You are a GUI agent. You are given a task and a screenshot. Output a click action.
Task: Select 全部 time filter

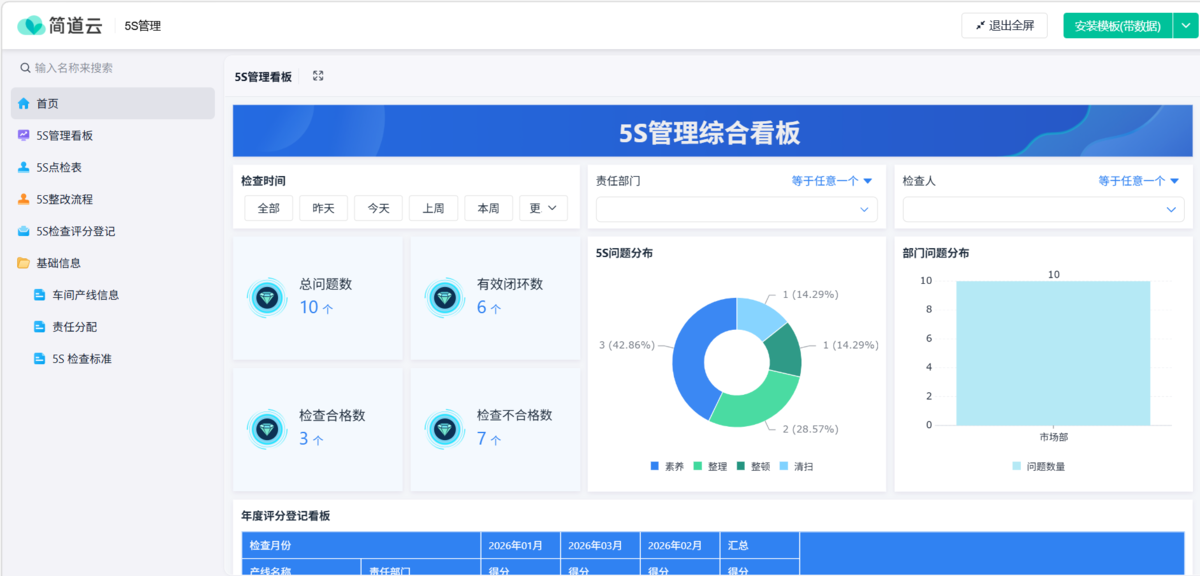pyautogui.click(x=269, y=208)
